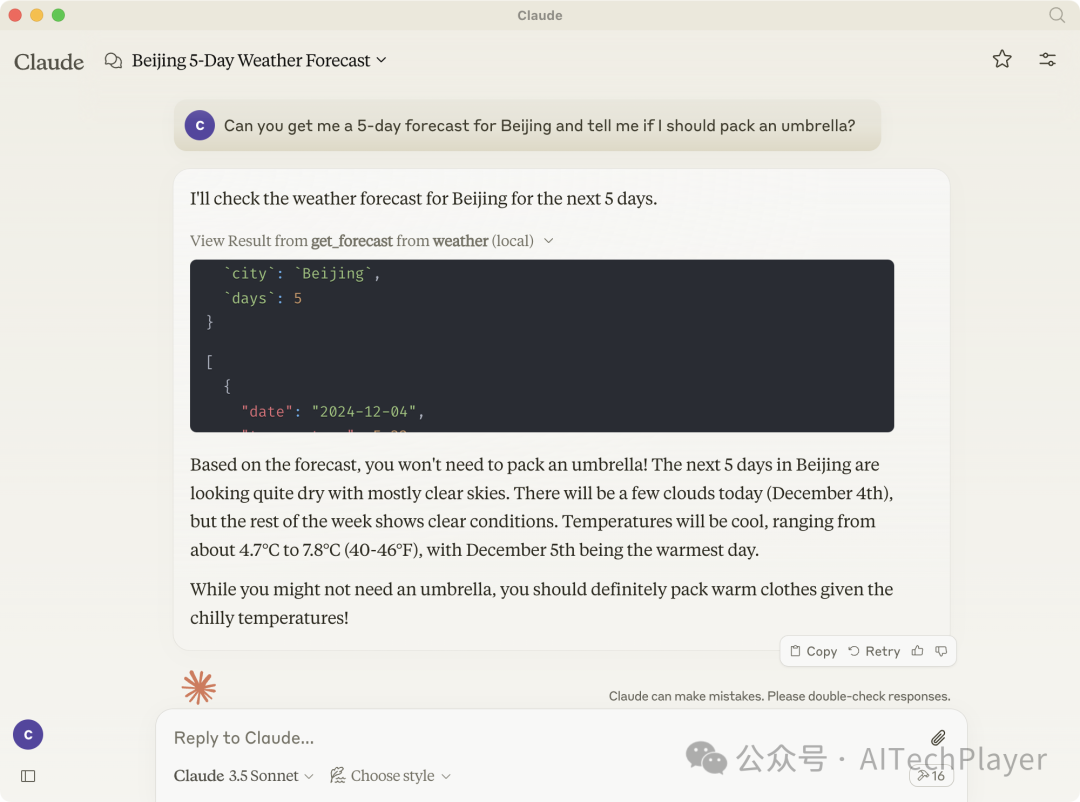Retry the response
Image resolution: width=1080 pixels, height=802 pixels.
874,651
